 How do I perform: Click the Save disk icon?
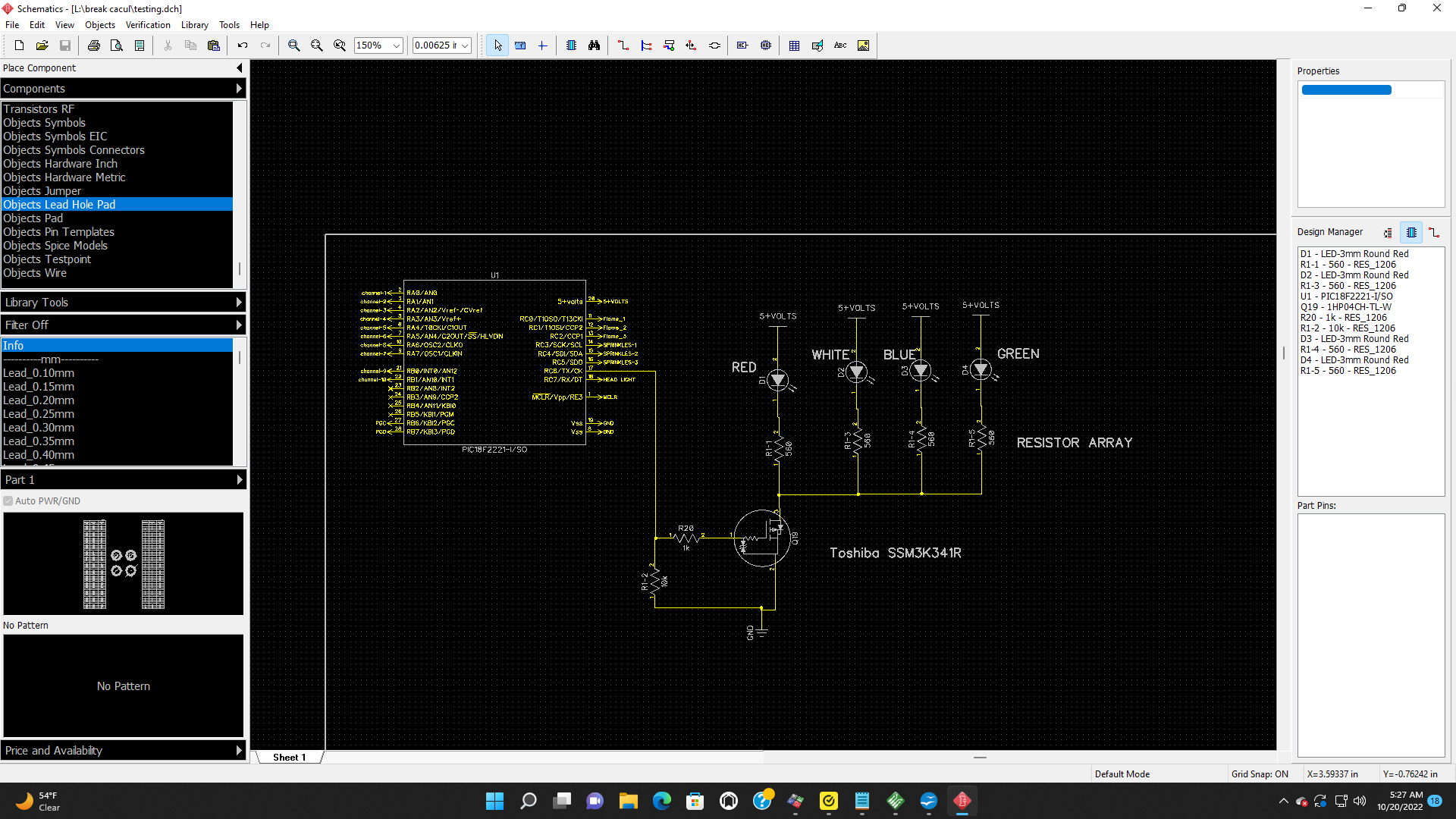coord(65,45)
